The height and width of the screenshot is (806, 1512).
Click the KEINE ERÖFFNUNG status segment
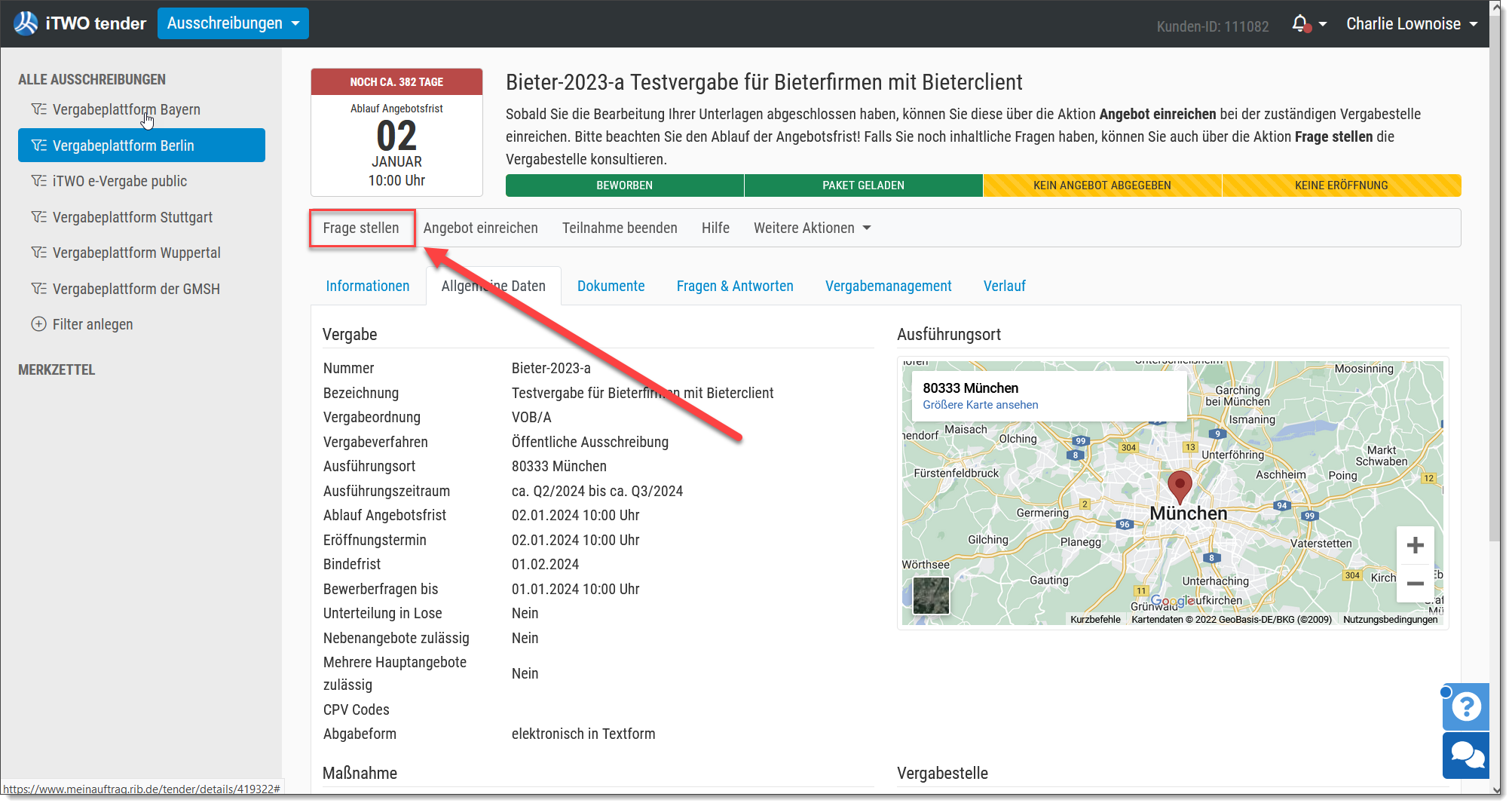1342,185
